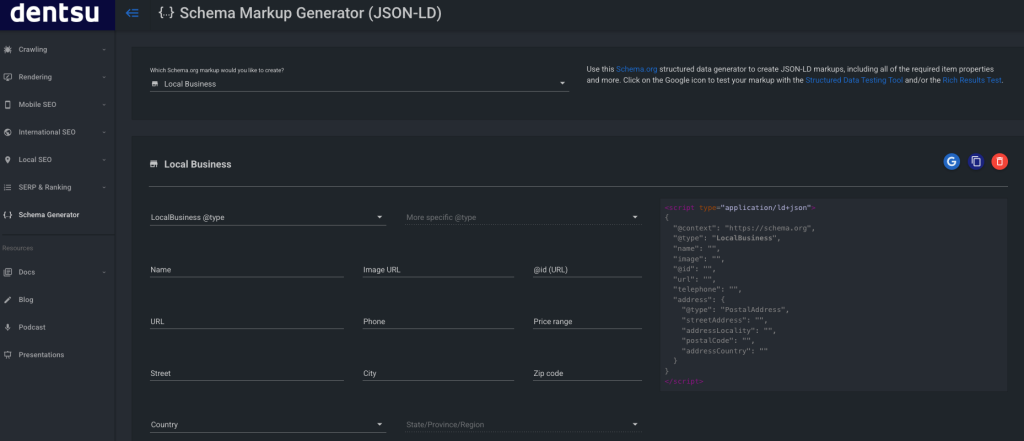Click the dentsu logo

point(57,13)
